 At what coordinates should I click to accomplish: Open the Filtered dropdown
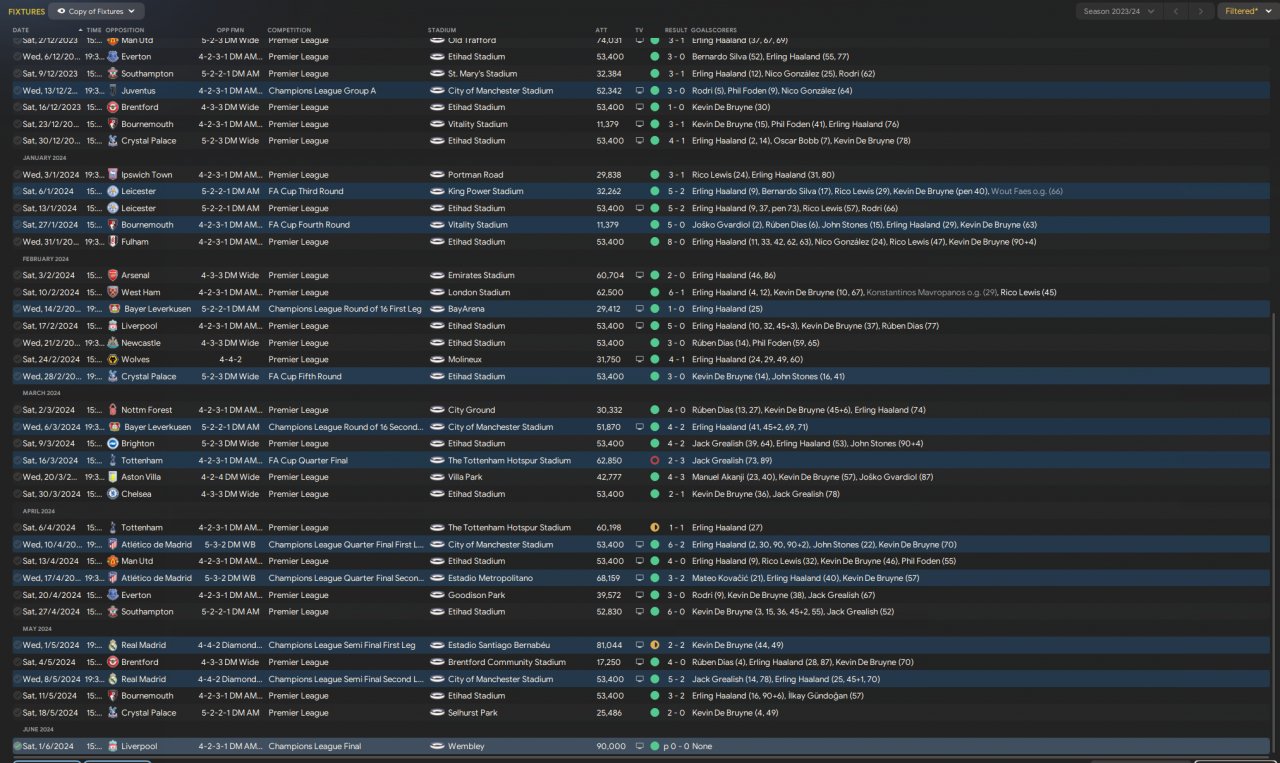pyautogui.click(x=1249, y=11)
